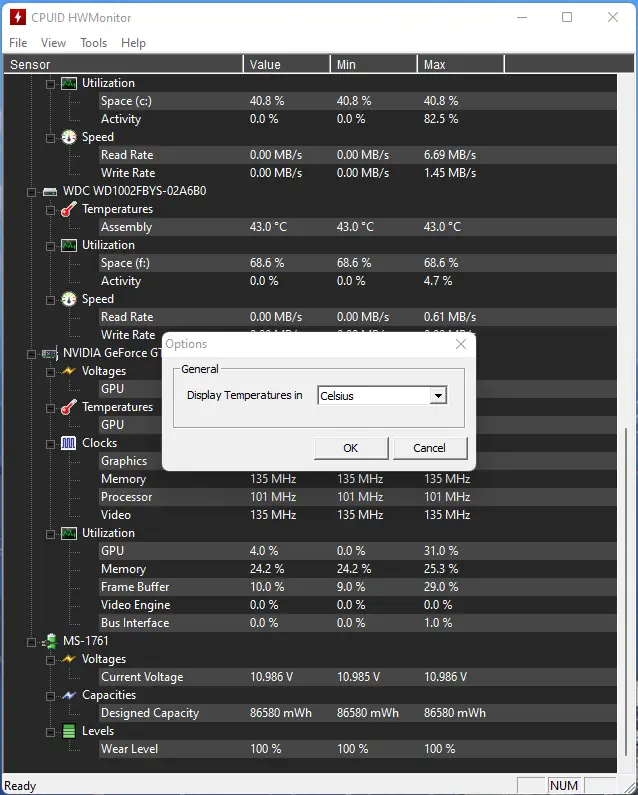Click the WDC Utilization graph icon
638x795 pixels.
pos(68,245)
